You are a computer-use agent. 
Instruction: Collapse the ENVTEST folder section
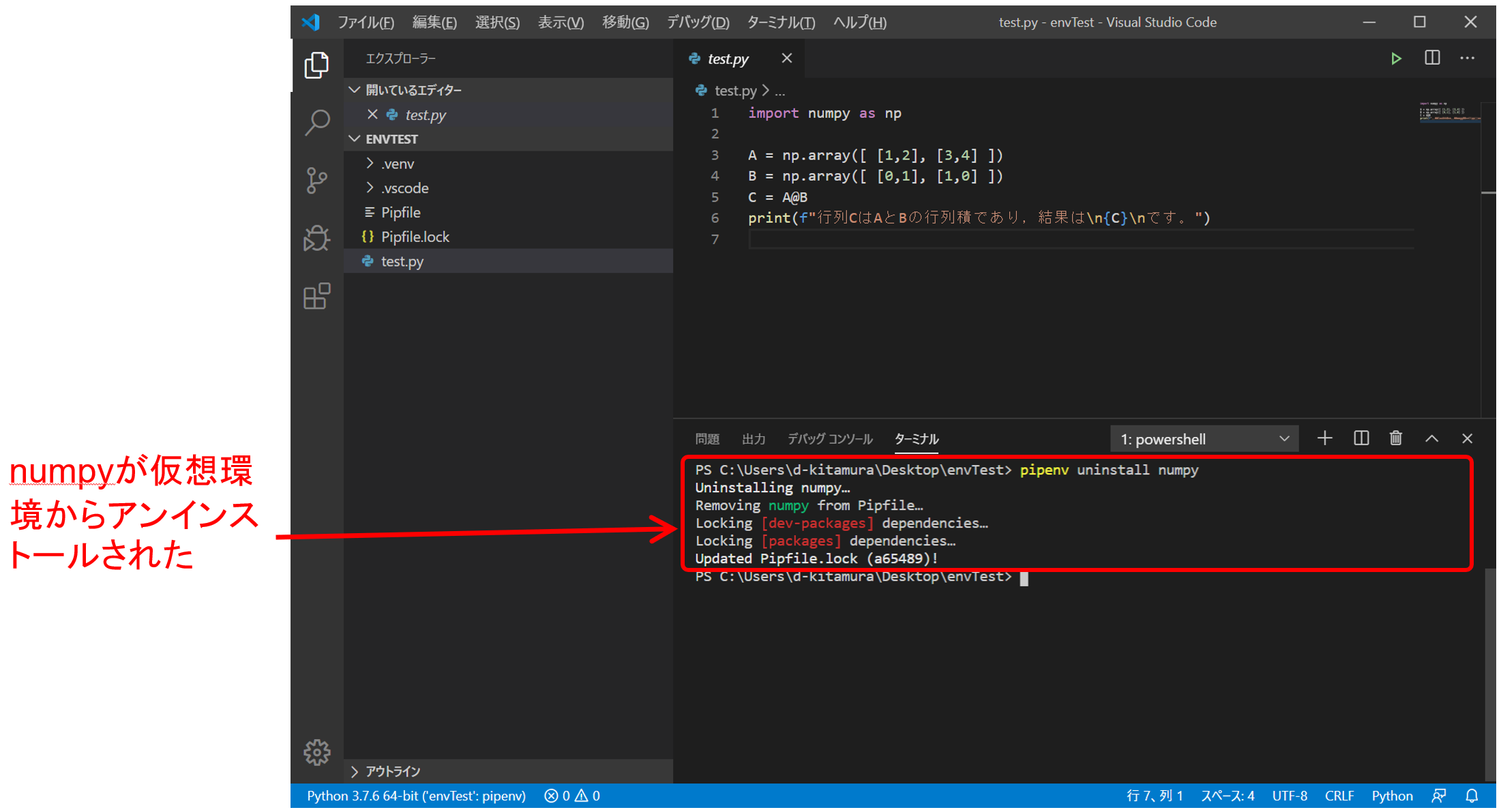[354, 139]
